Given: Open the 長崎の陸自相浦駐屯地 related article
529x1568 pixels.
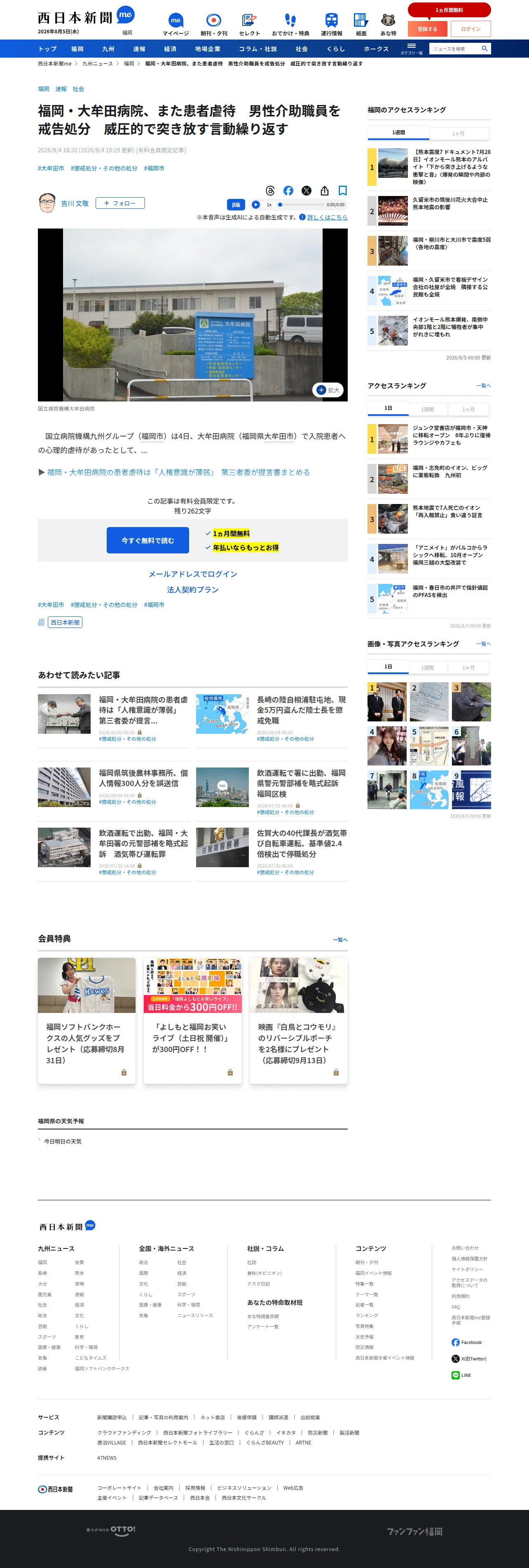Looking at the screenshot, I should (x=301, y=710).
